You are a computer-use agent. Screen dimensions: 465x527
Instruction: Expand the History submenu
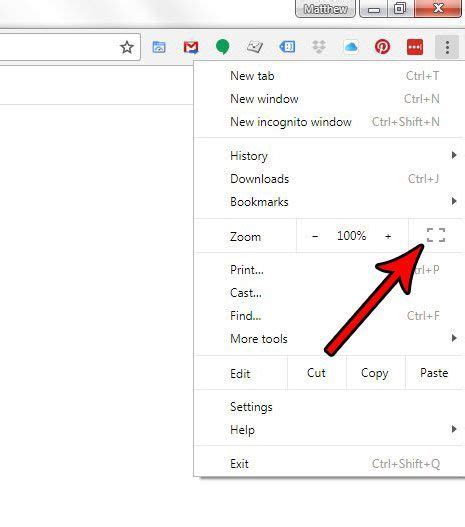click(x=329, y=156)
